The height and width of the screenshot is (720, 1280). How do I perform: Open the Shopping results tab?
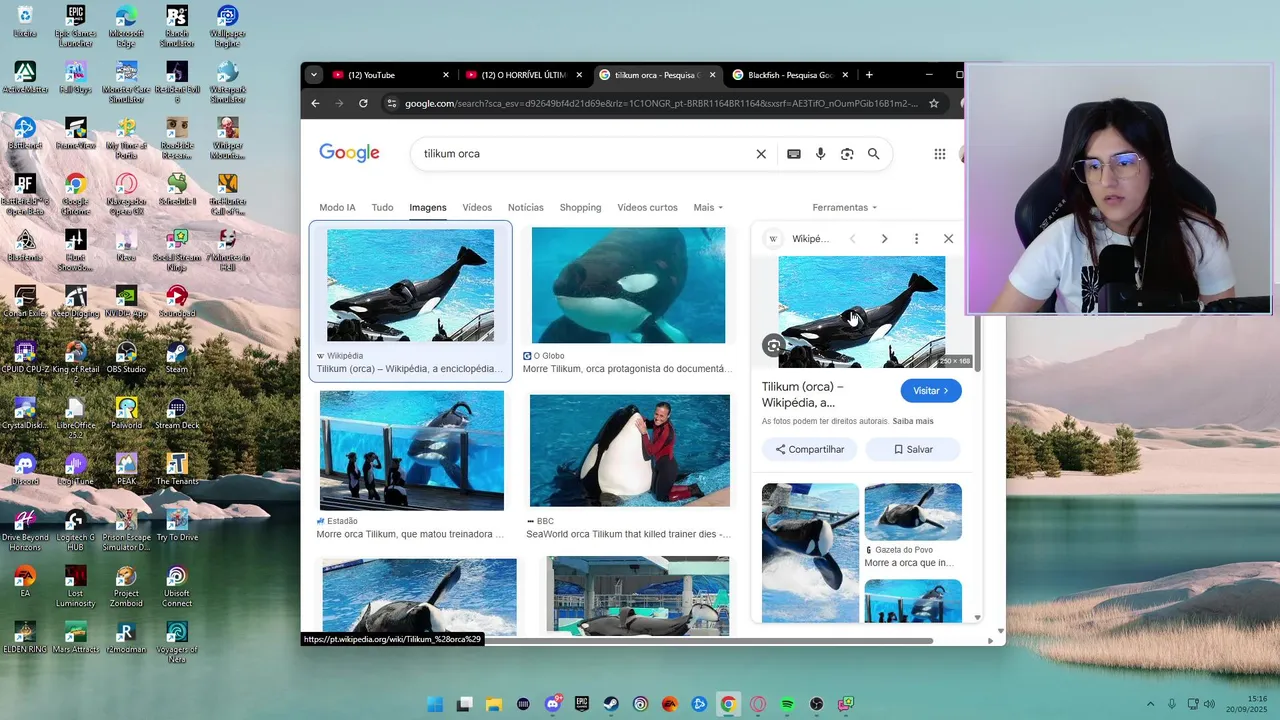(580, 208)
